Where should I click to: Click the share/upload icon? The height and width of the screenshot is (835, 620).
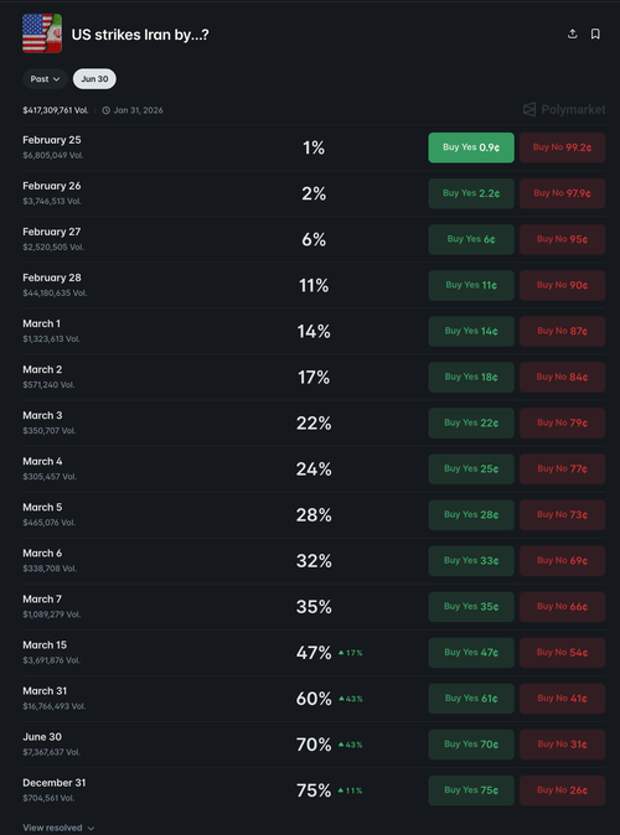(x=572, y=34)
